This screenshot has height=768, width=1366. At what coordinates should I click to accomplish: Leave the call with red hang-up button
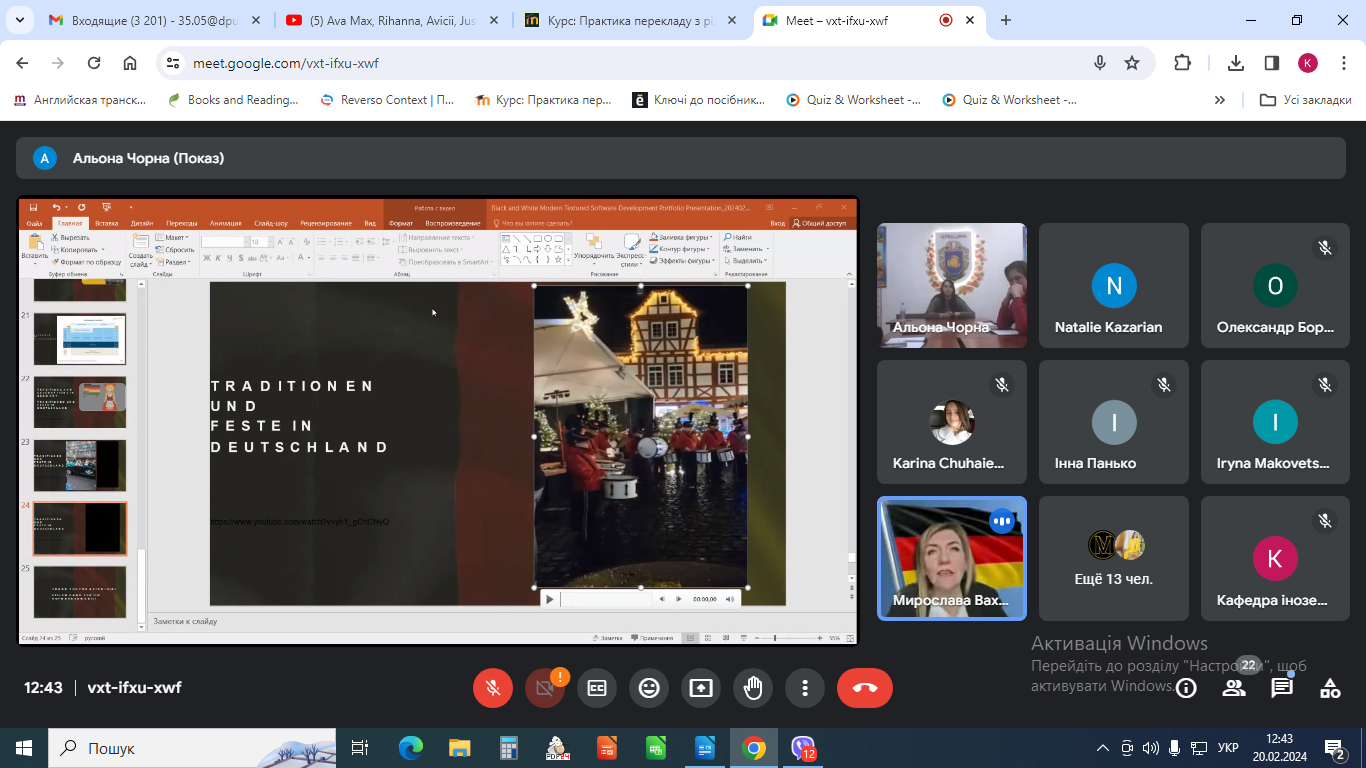pyautogui.click(x=865, y=688)
